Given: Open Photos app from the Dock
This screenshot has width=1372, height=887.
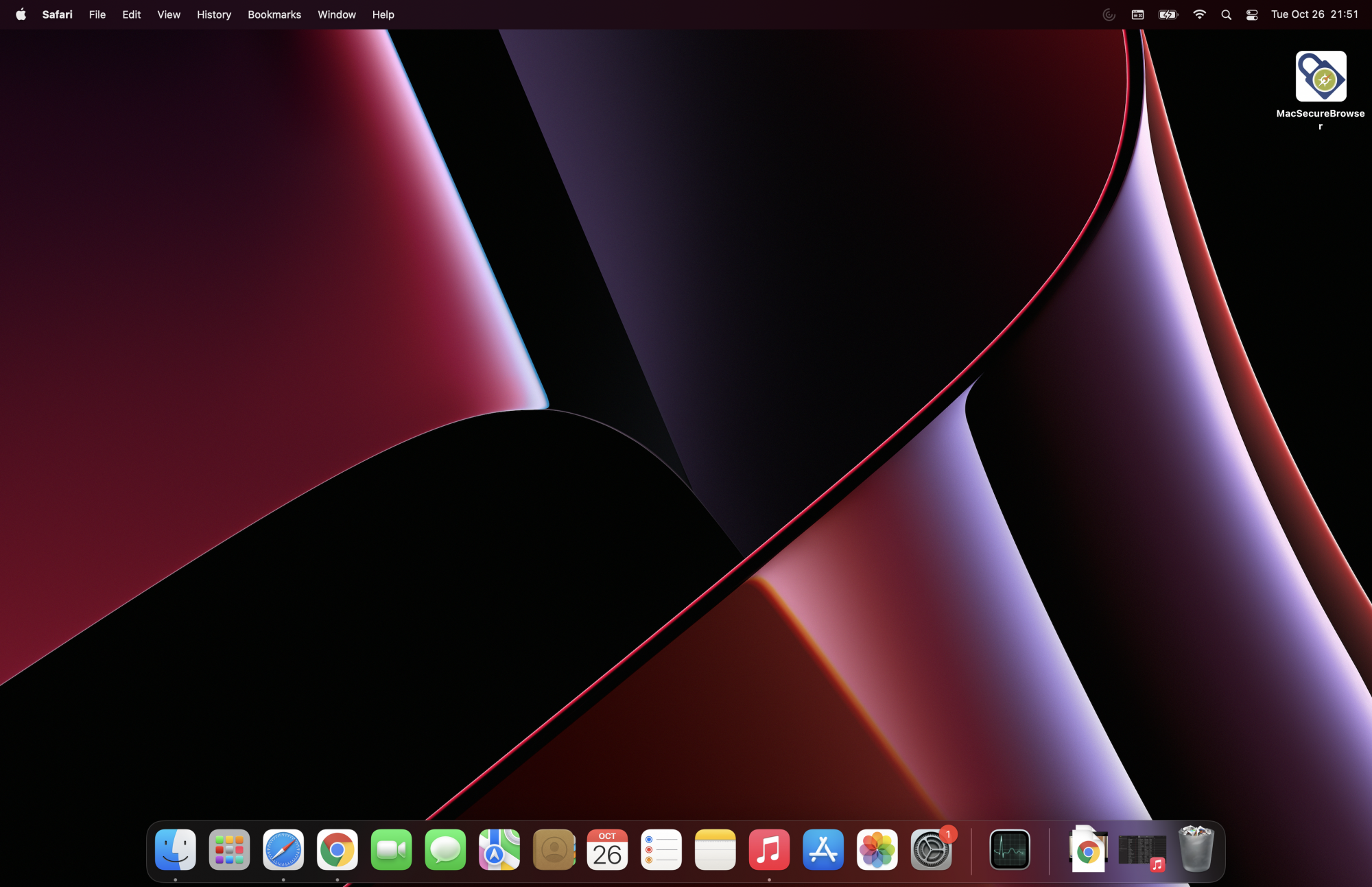Looking at the screenshot, I should pos(877,850).
